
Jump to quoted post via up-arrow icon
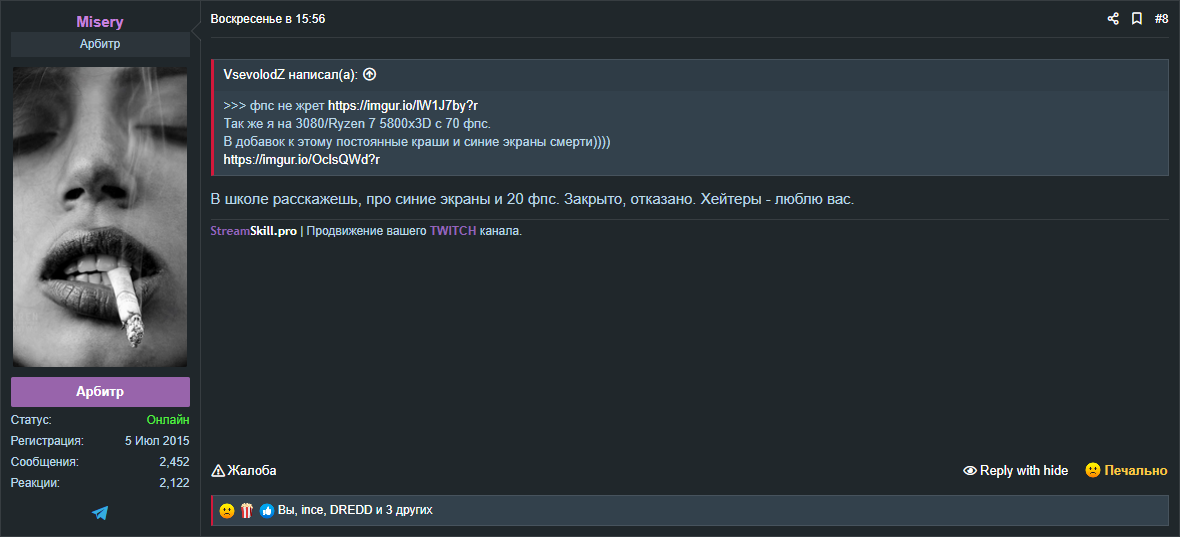tap(369, 74)
